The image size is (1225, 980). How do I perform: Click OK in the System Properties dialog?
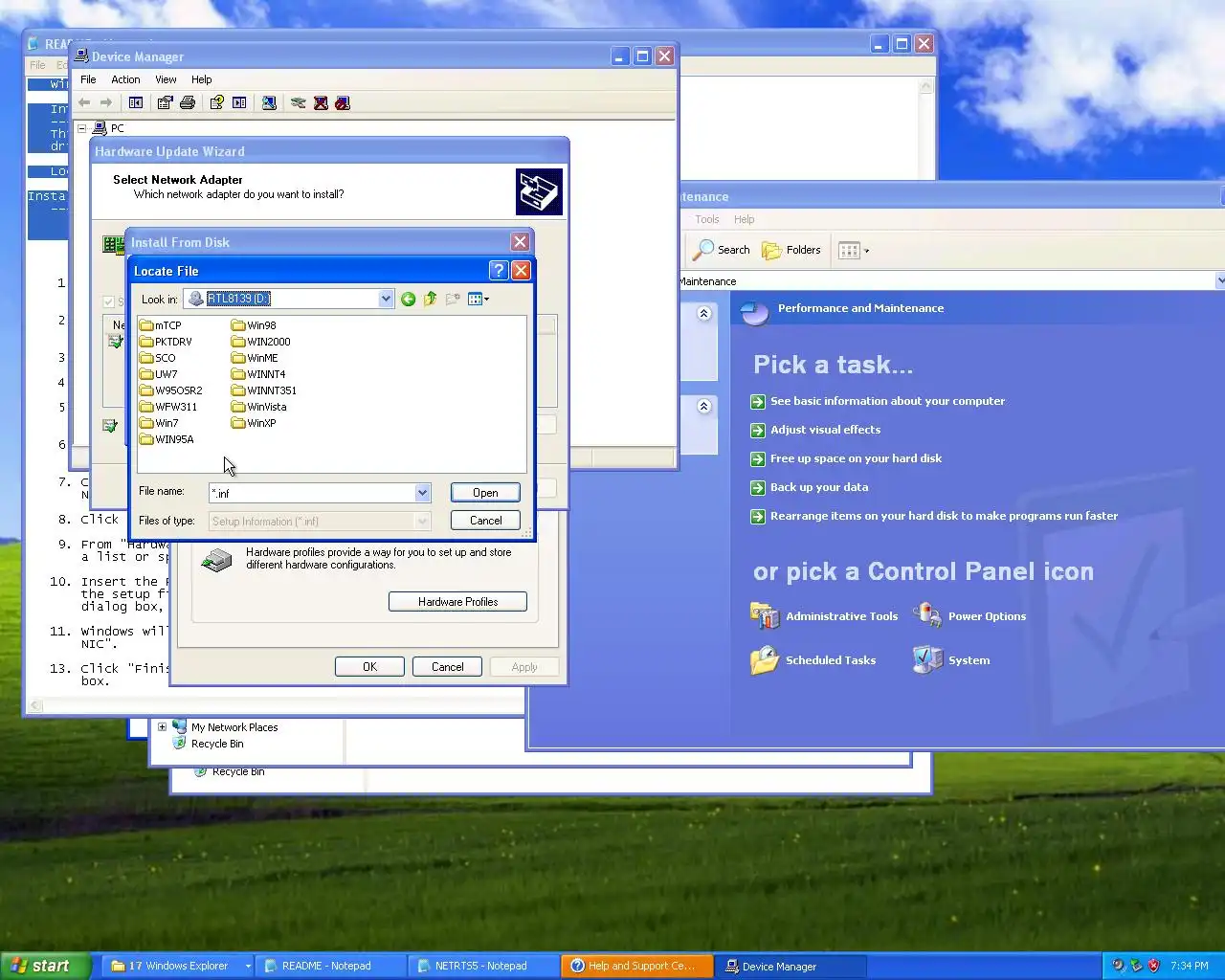pos(369,667)
